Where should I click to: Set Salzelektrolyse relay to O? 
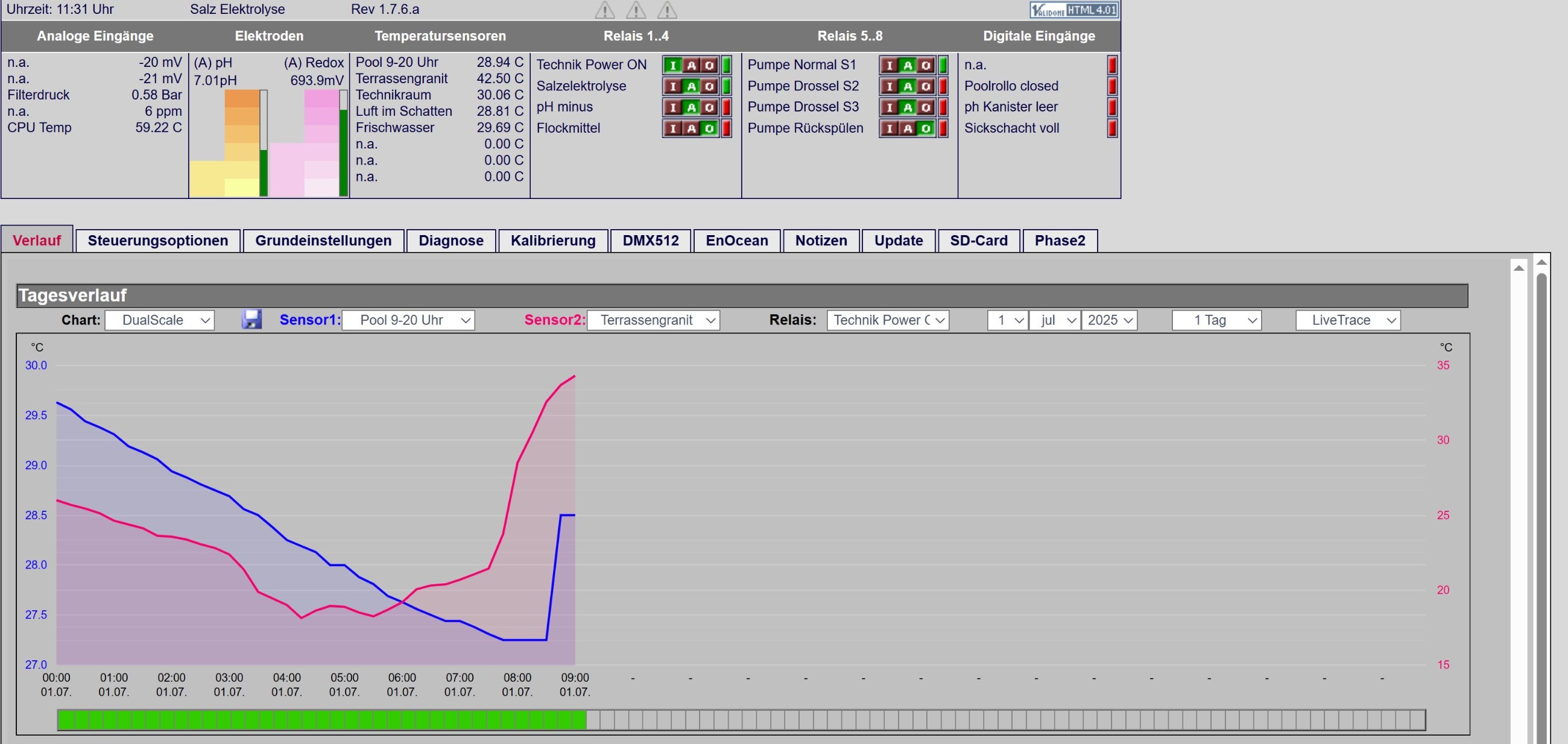(x=709, y=86)
